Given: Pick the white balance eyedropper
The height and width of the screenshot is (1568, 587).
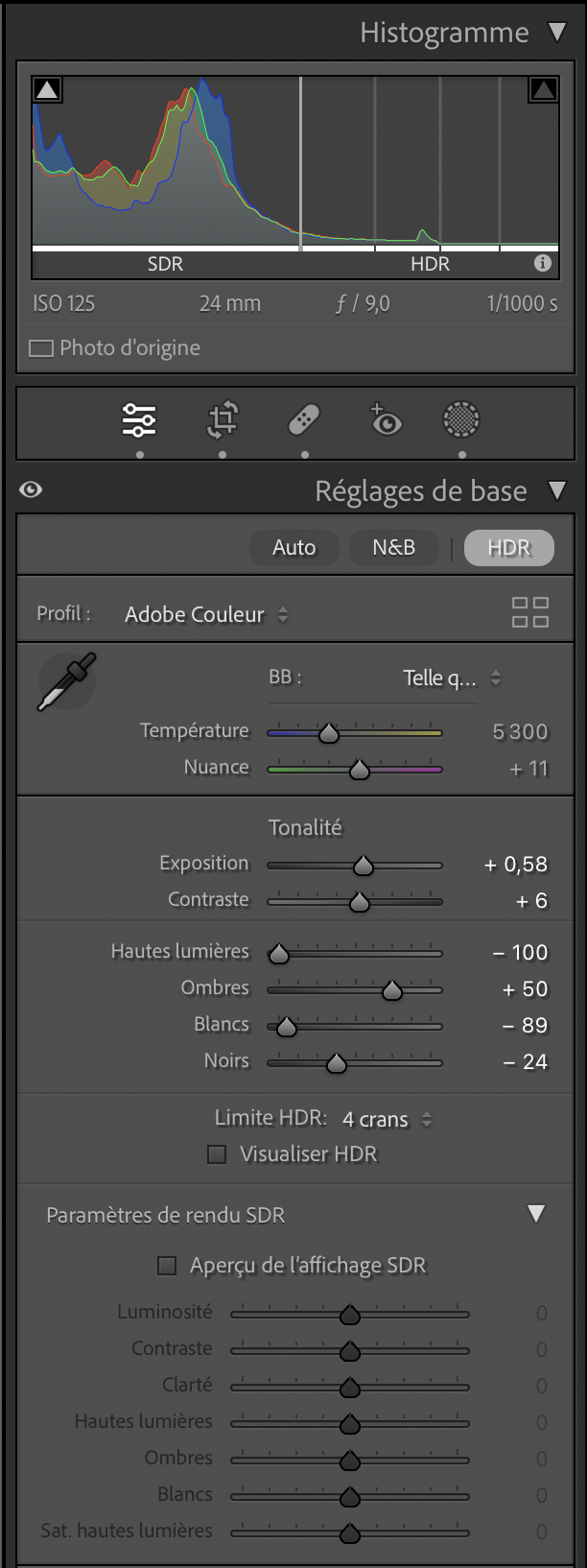Looking at the screenshot, I should click(67, 681).
